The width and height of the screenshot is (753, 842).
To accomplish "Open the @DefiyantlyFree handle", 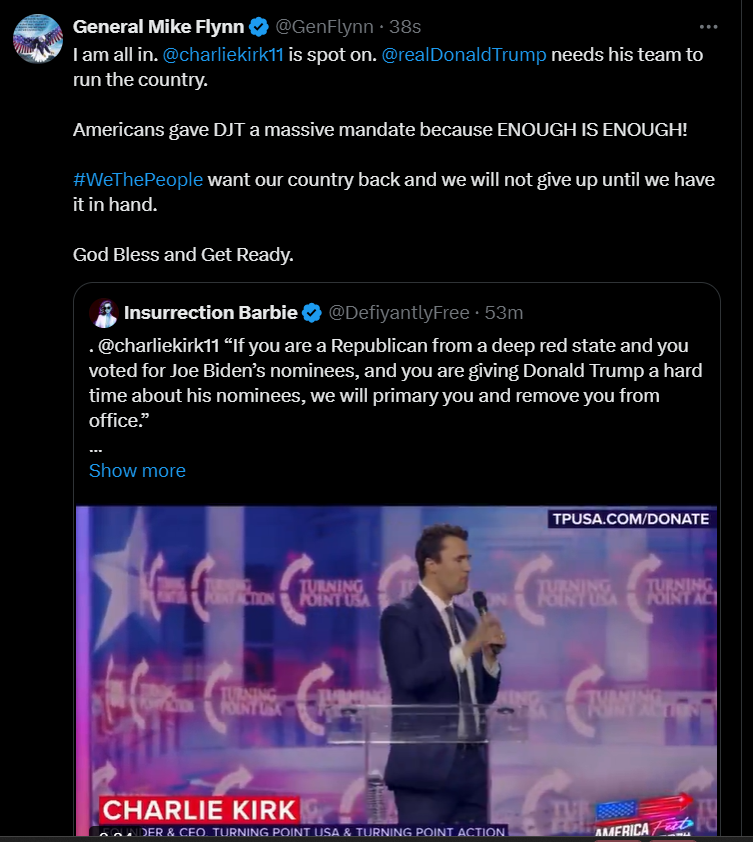I will 399,313.
